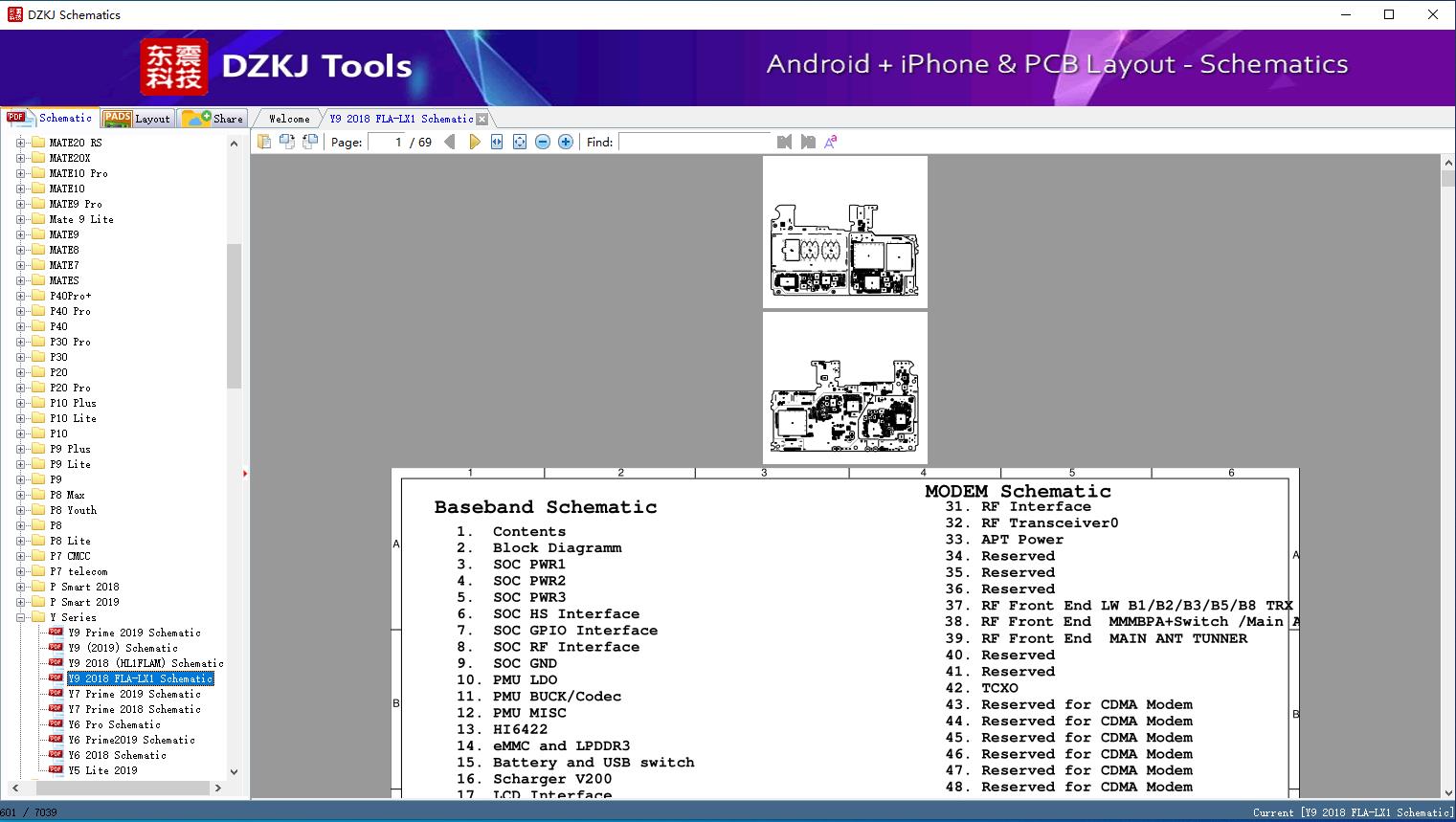
Task: Collapse the Y Series folder
Action: click(21, 617)
